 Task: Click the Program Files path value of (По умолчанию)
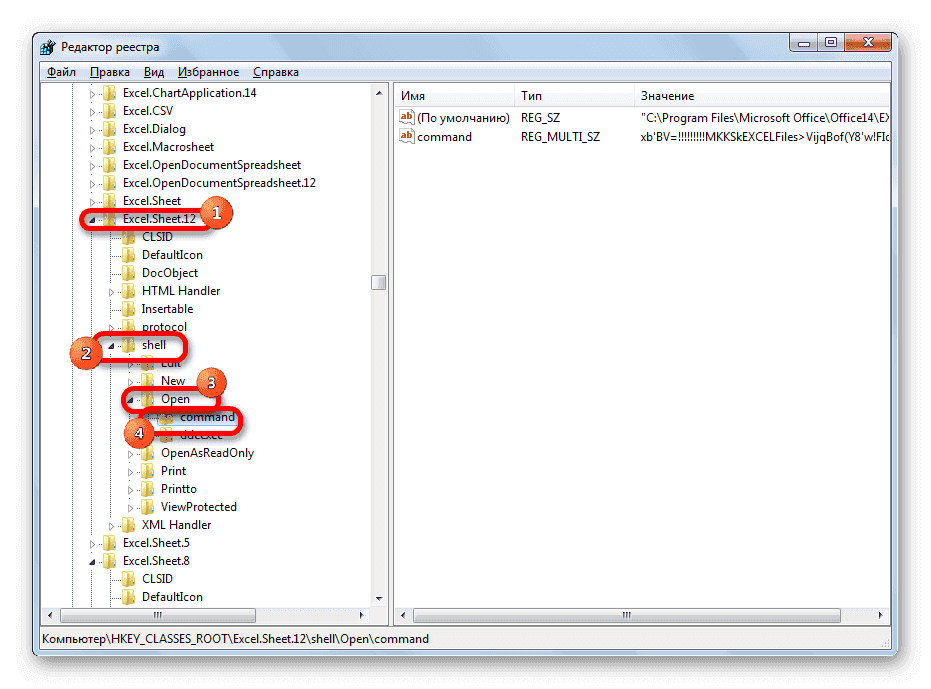pyautogui.click(x=765, y=118)
